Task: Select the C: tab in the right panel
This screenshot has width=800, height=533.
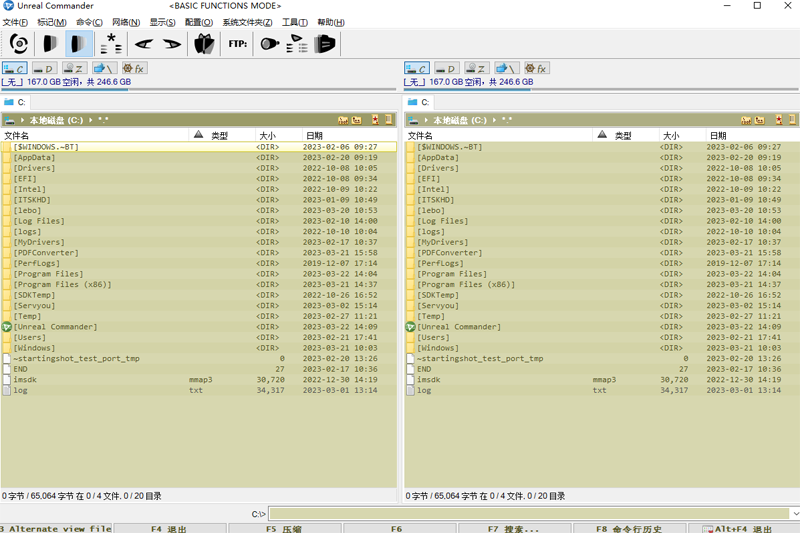Action: click(419, 102)
